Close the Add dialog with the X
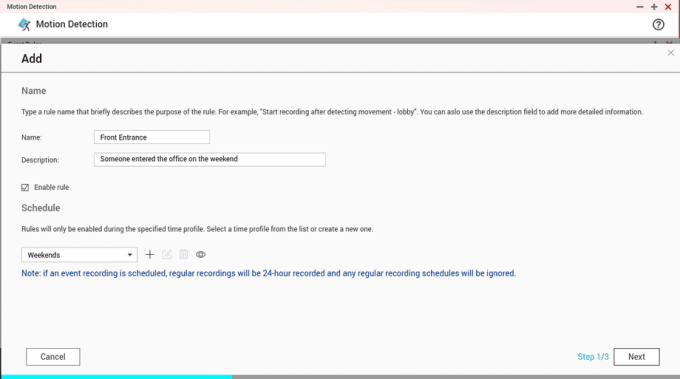The image size is (680, 379). pyautogui.click(x=670, y=53)
